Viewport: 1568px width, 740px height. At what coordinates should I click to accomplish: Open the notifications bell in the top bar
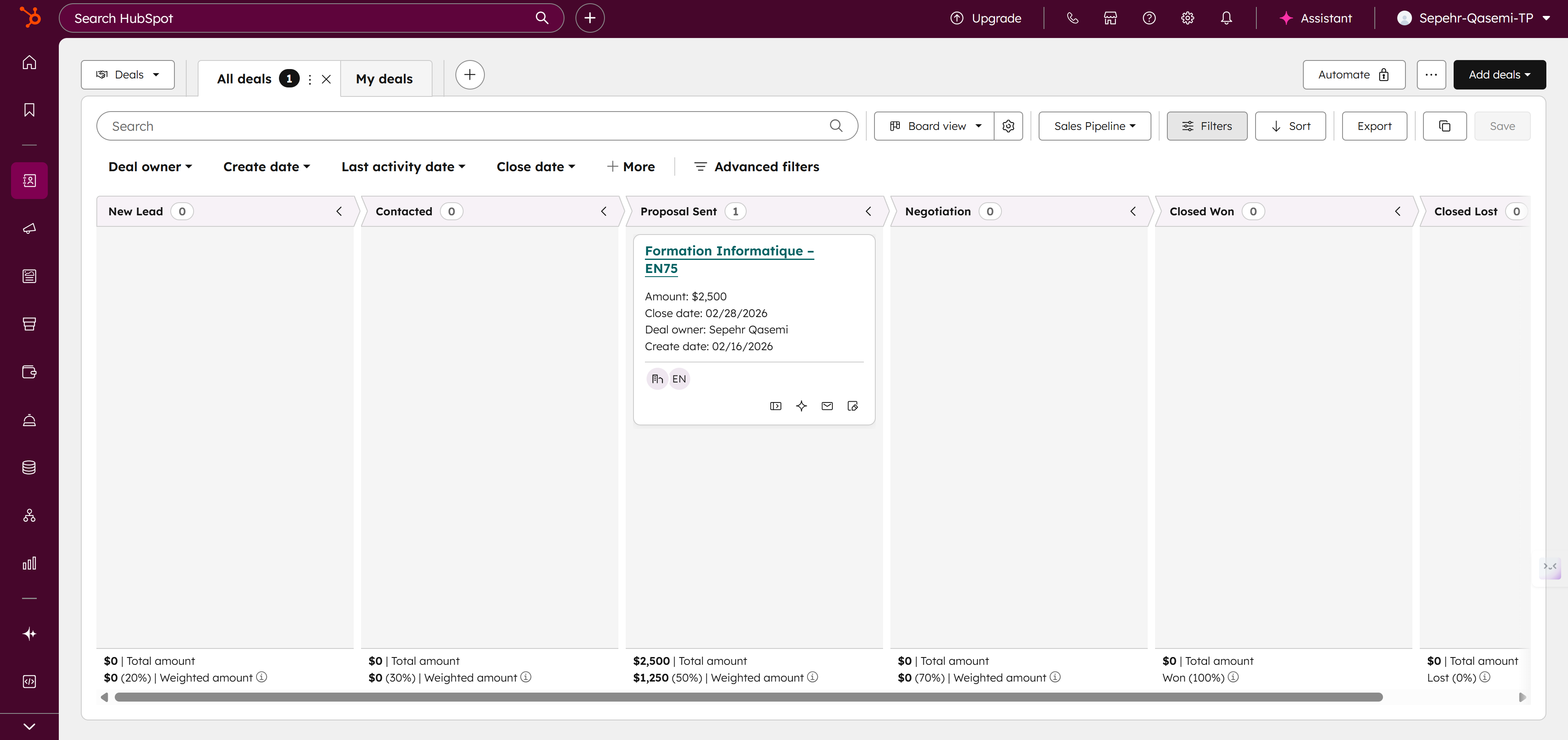coord(1226,18)
